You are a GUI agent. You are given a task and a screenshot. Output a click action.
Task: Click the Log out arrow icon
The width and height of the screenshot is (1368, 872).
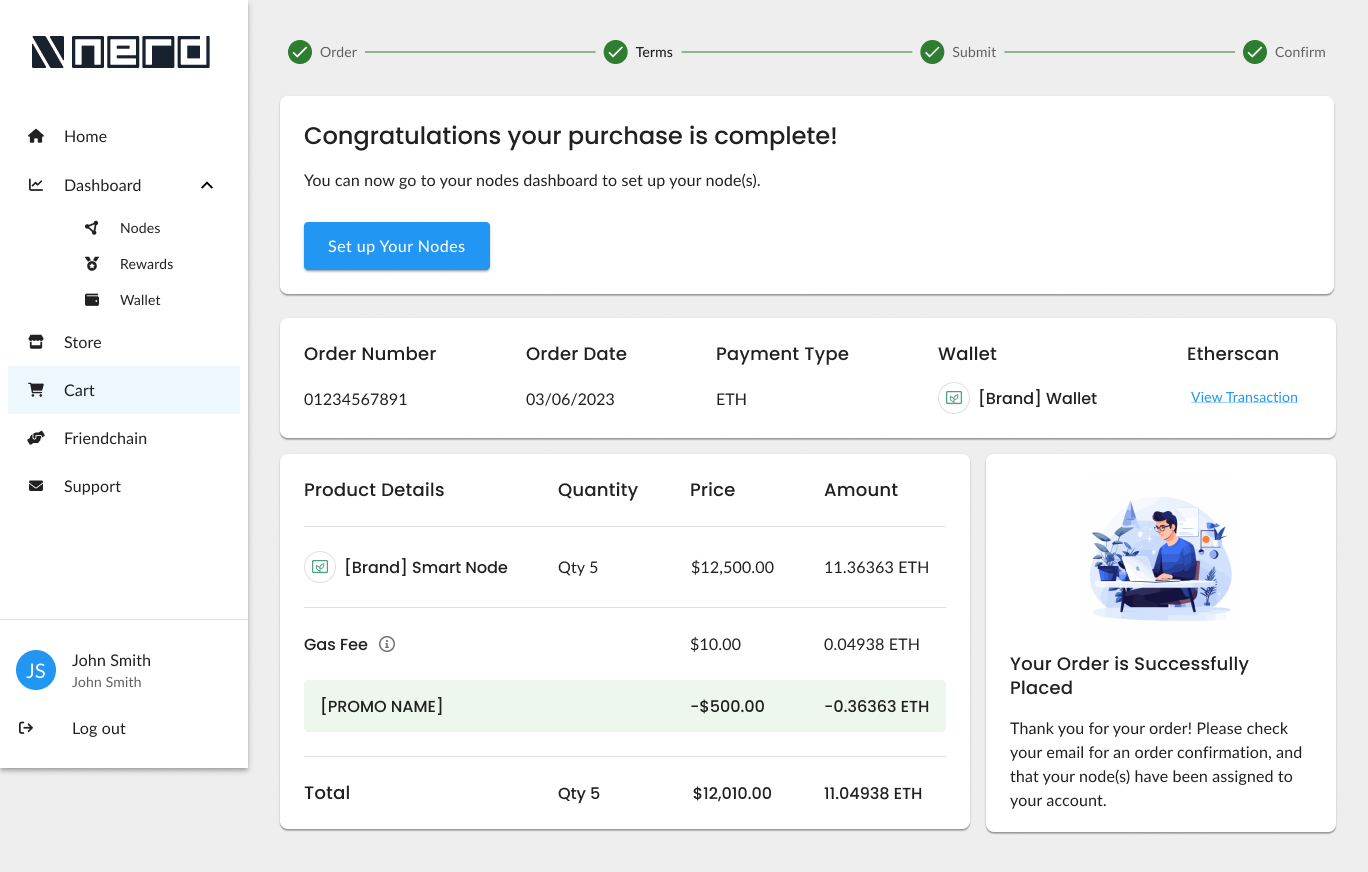(x=26, y=728)
